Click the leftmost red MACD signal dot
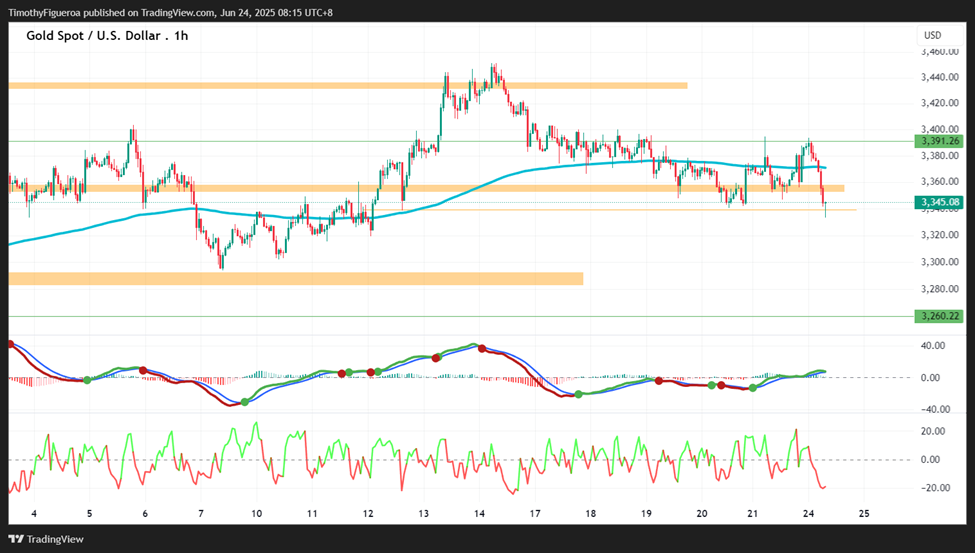This screenshot has height=553, width=975. coord(11,344)
